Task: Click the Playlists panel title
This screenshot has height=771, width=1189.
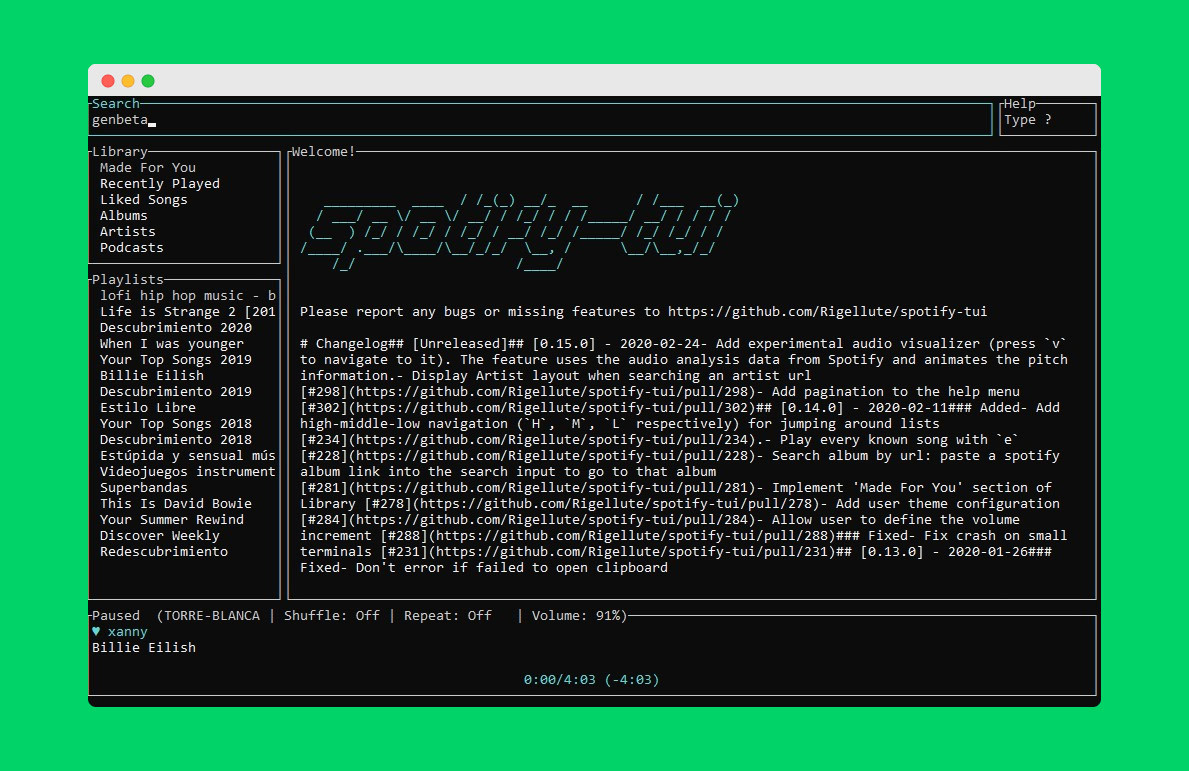Action: pyautogui.click(x=127, y=280)
